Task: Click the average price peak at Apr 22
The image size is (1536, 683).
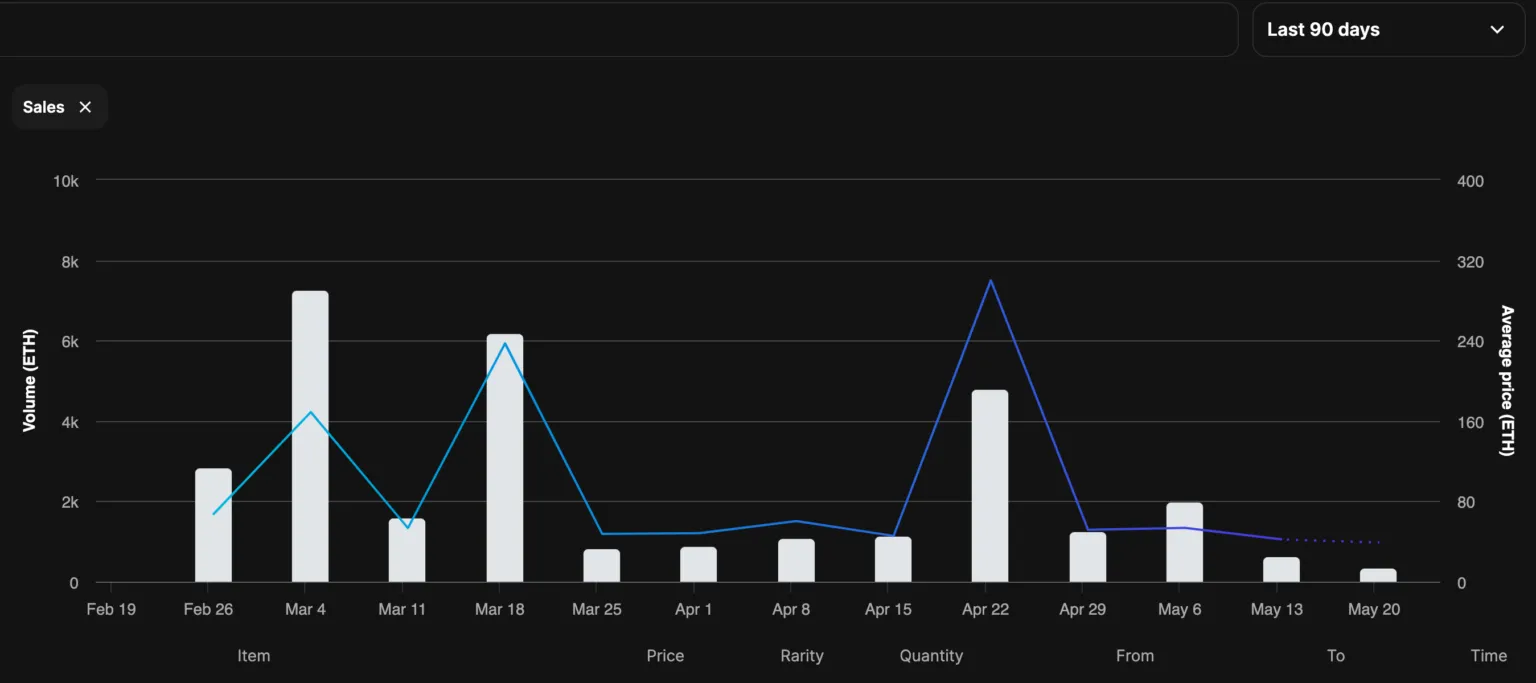Action: point(990,281)
